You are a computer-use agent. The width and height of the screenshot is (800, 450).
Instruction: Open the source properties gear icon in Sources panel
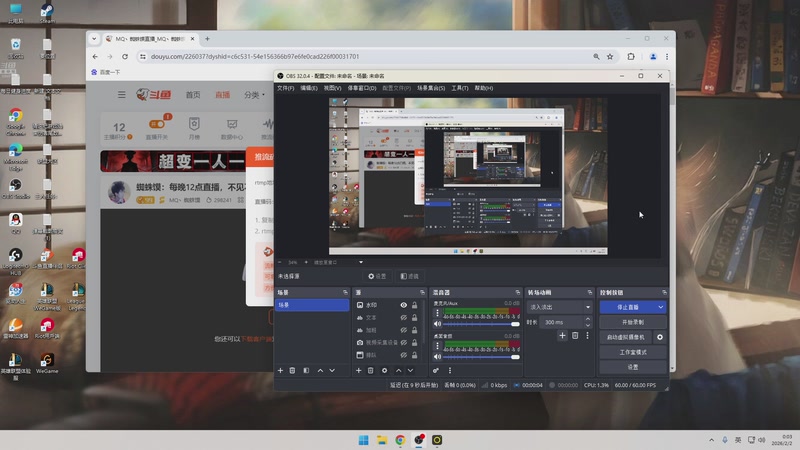pos(385,370)
